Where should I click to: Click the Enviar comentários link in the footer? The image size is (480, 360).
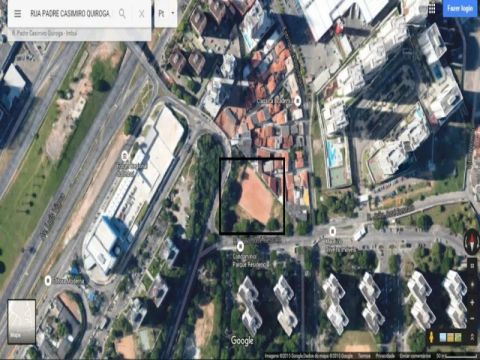tap(414, 356)
